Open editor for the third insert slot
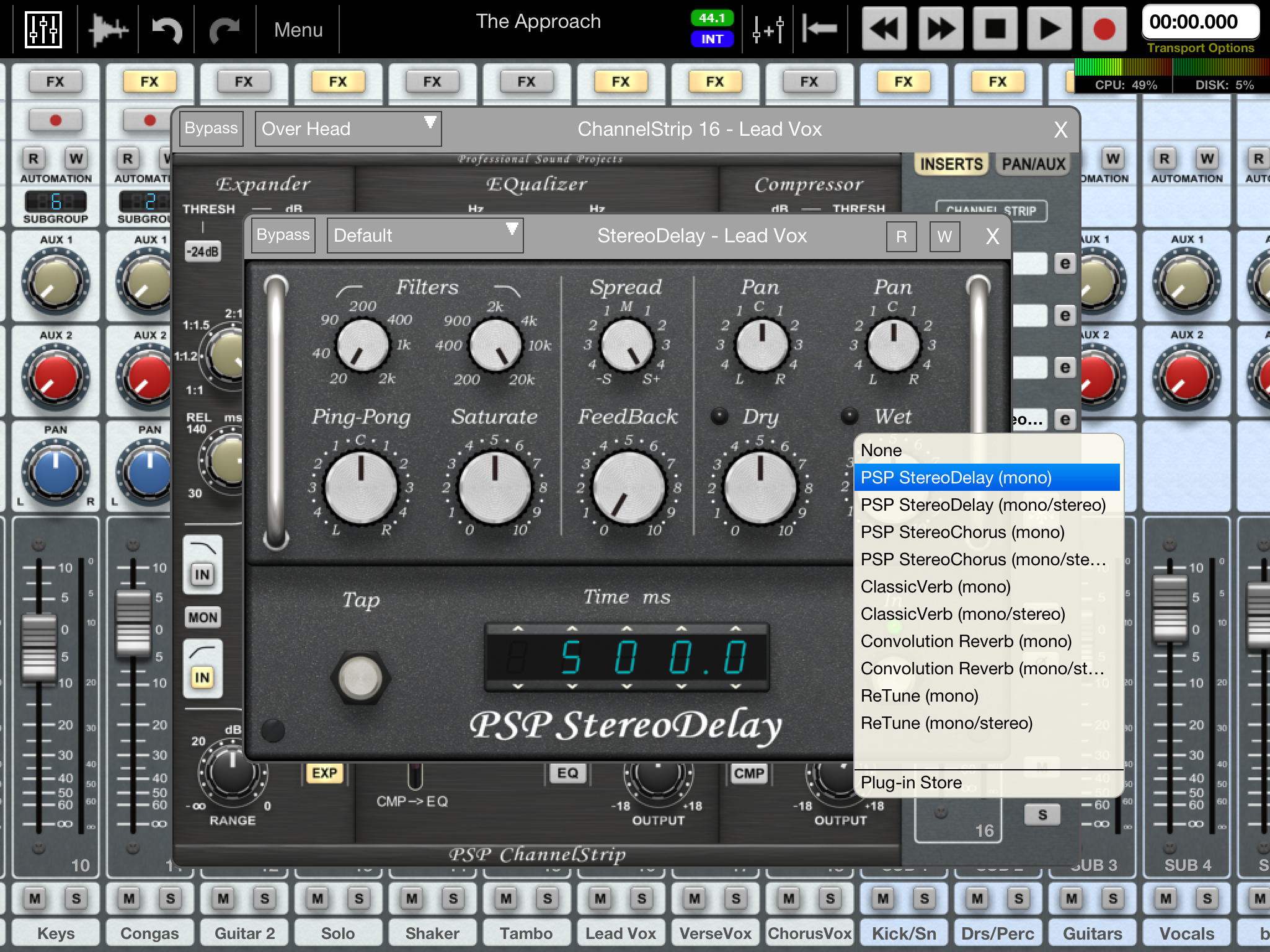The width and height of the screenshot is (1270, 952). pos(1065,368)
